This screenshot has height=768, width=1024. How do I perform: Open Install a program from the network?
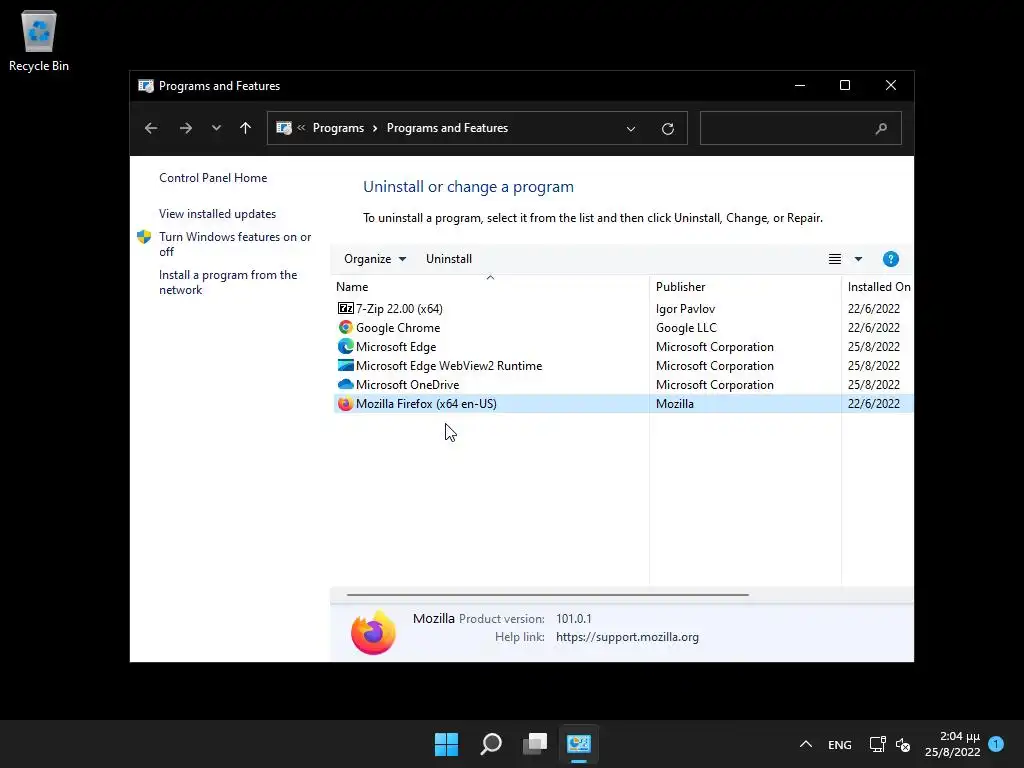pos(228,282)
